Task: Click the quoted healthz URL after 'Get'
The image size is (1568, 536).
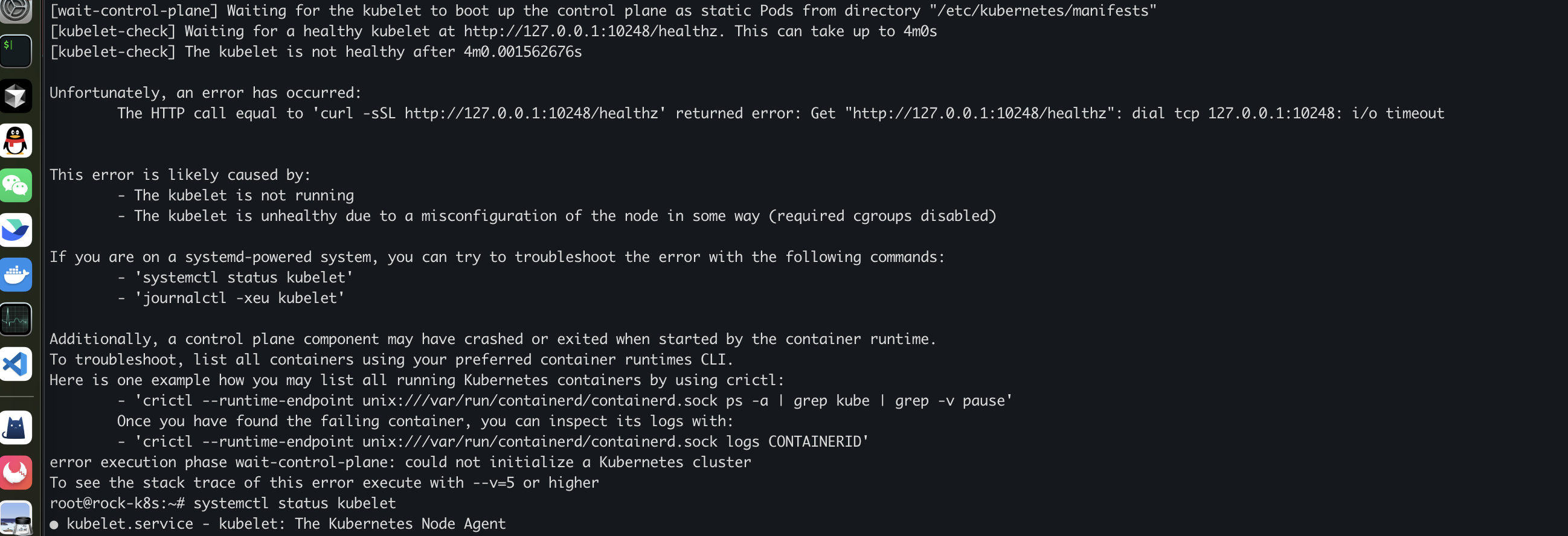Action: coord(978,113)
